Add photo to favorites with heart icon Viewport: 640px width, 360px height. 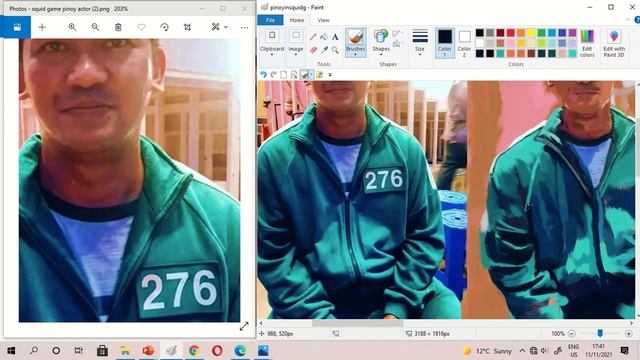coord(141,27)
